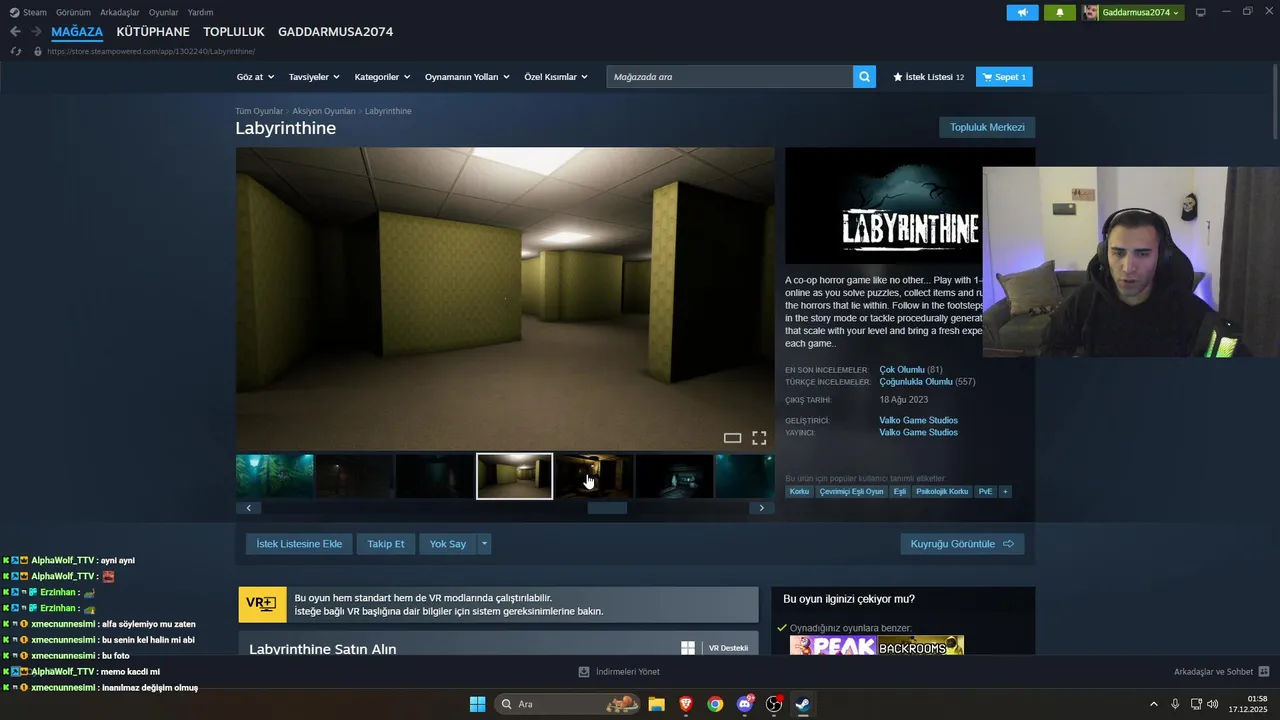This screenshot has height=720, width=1280.
Task: Open the arrow dropdown beside Yok Say
Action: (x=484, y=544)
